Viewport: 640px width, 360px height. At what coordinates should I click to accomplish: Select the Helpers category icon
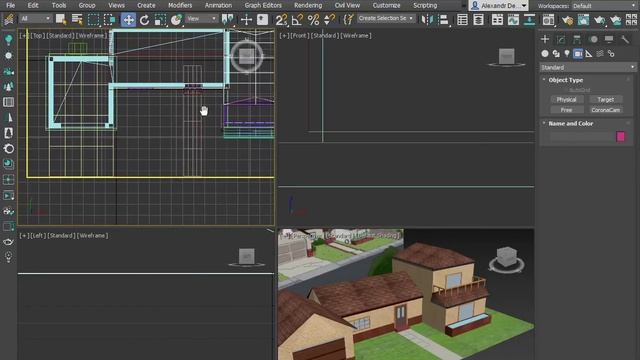coord(589,53)
